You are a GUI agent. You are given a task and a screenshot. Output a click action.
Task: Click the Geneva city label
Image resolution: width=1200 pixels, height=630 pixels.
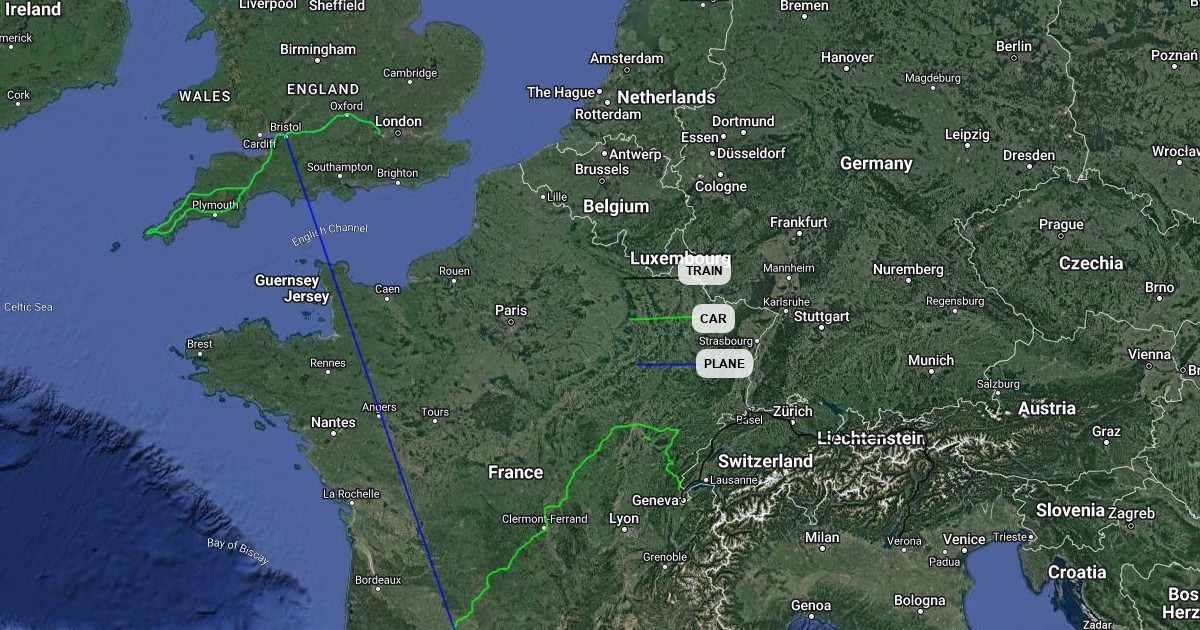tap(657, 500)
